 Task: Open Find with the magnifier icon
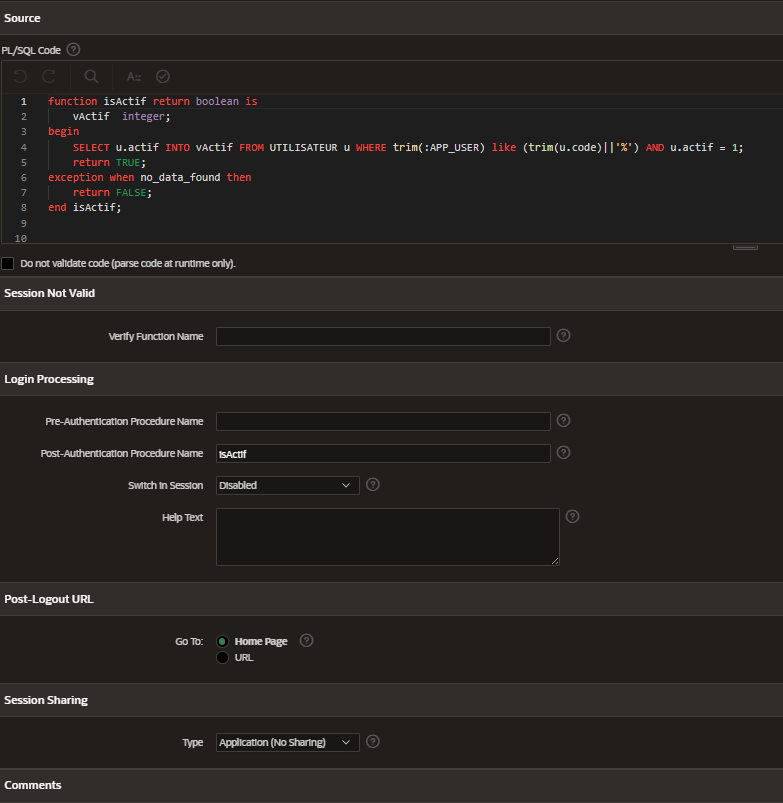click(x=91, y=76)
